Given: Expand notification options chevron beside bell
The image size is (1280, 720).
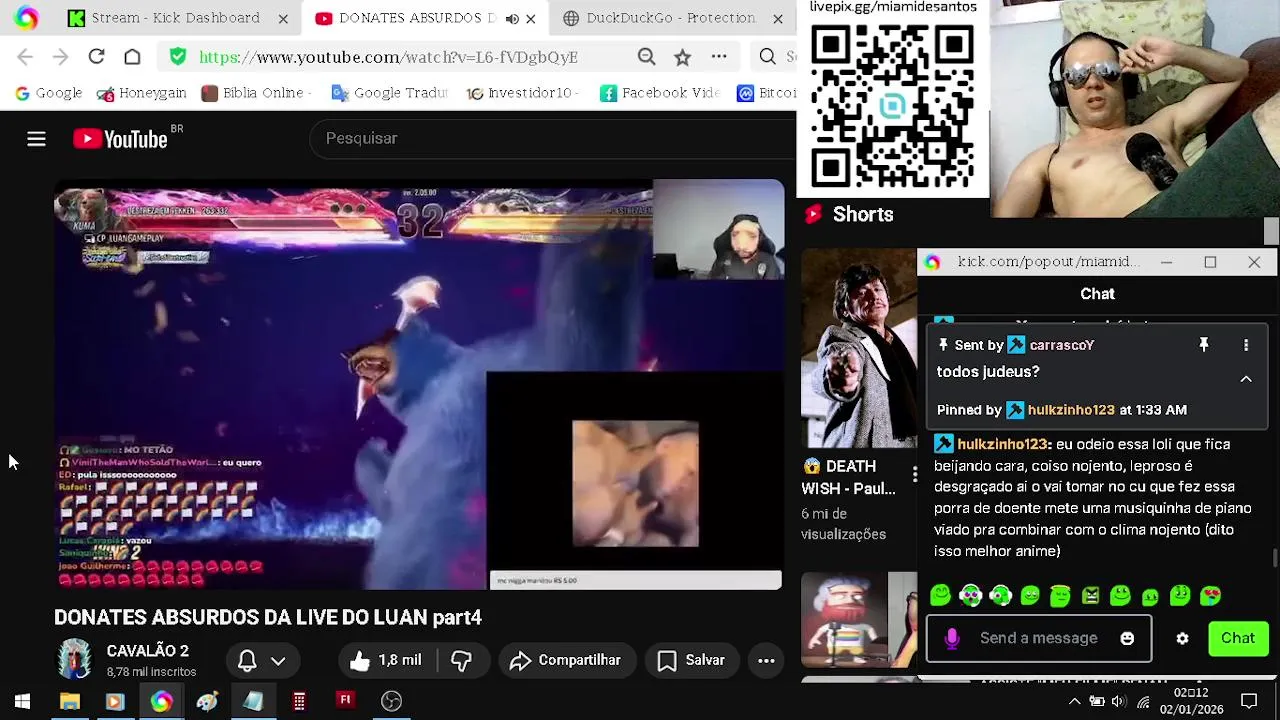Looking at the screenshot, I should click(278, 661).
